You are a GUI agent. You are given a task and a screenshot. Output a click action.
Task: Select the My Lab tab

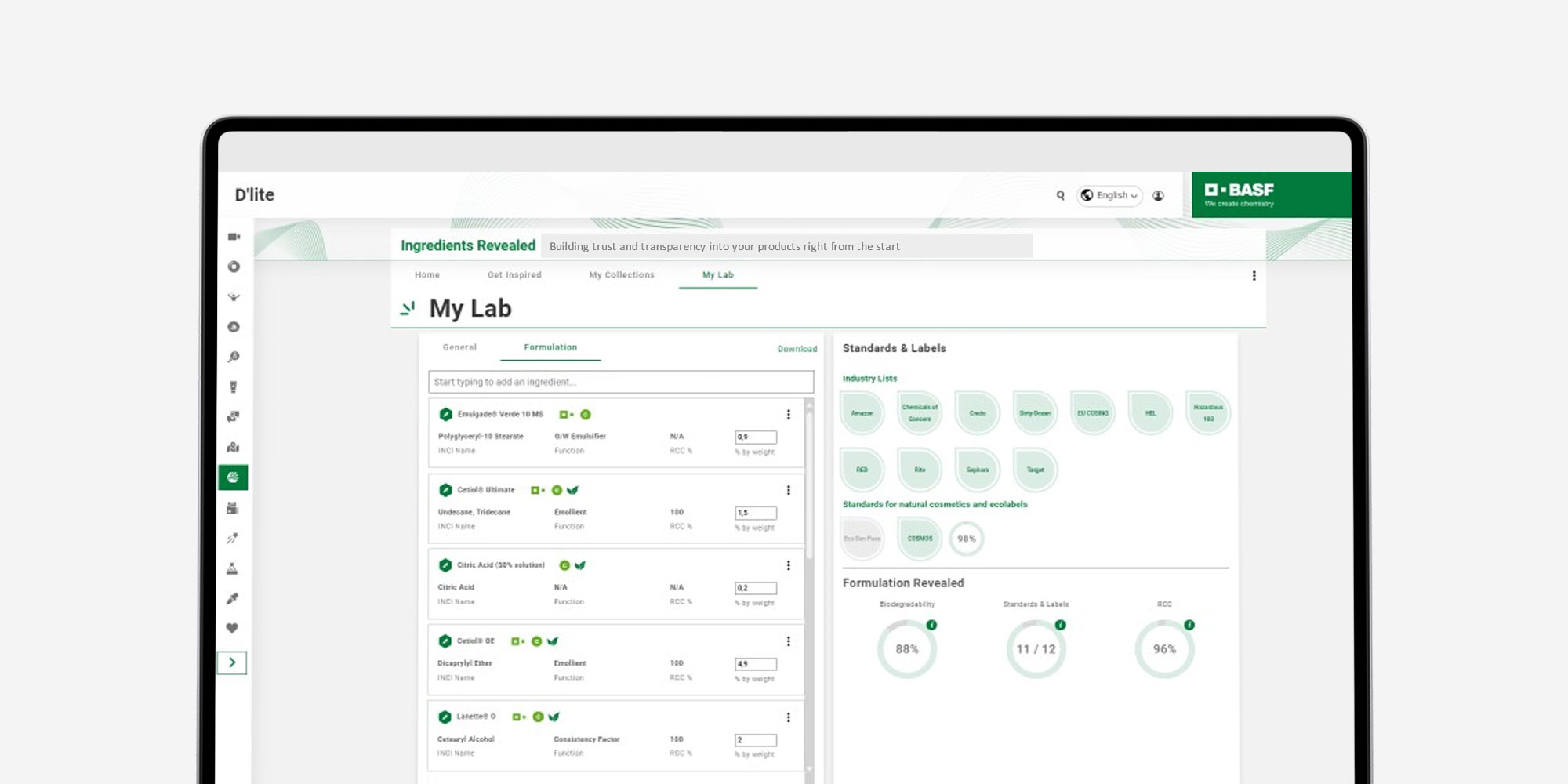(718, 275)
